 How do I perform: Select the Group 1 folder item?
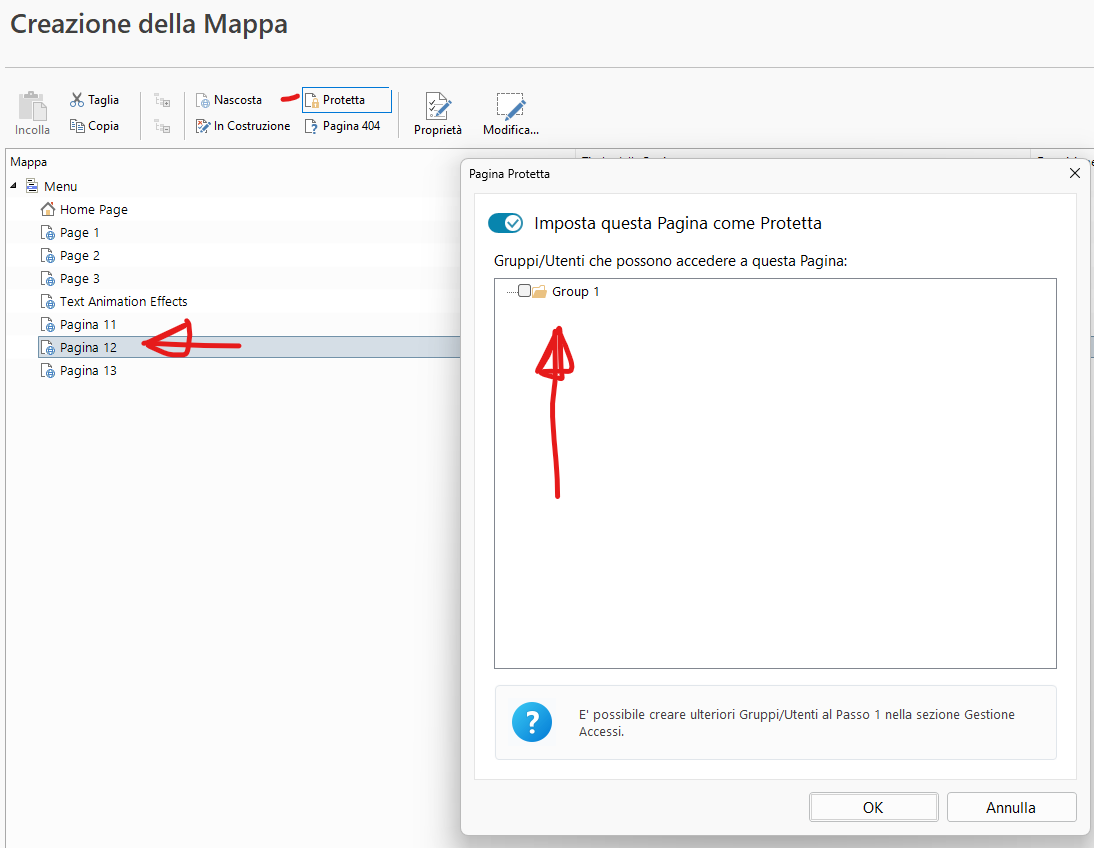coord(575,291)
